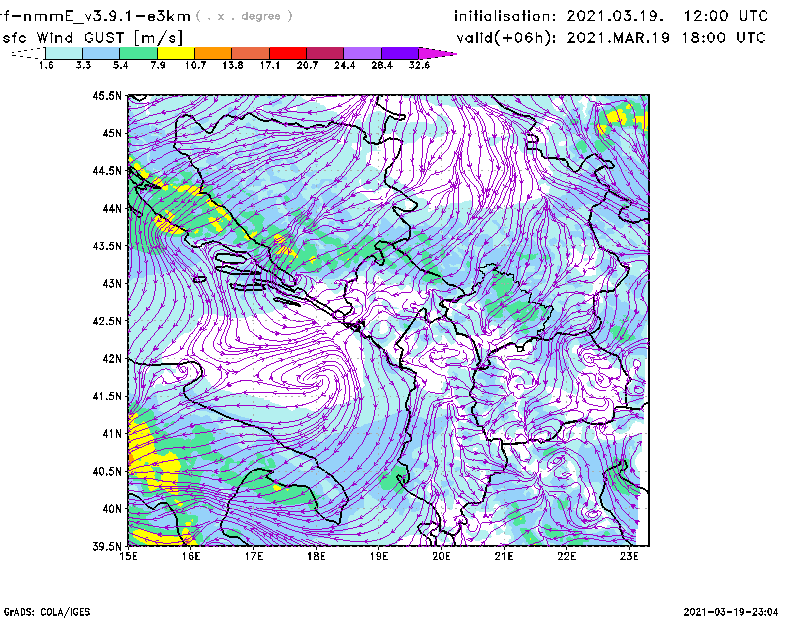
Task: Click the 15E longitude label
Action: click(x=128, y=556)
